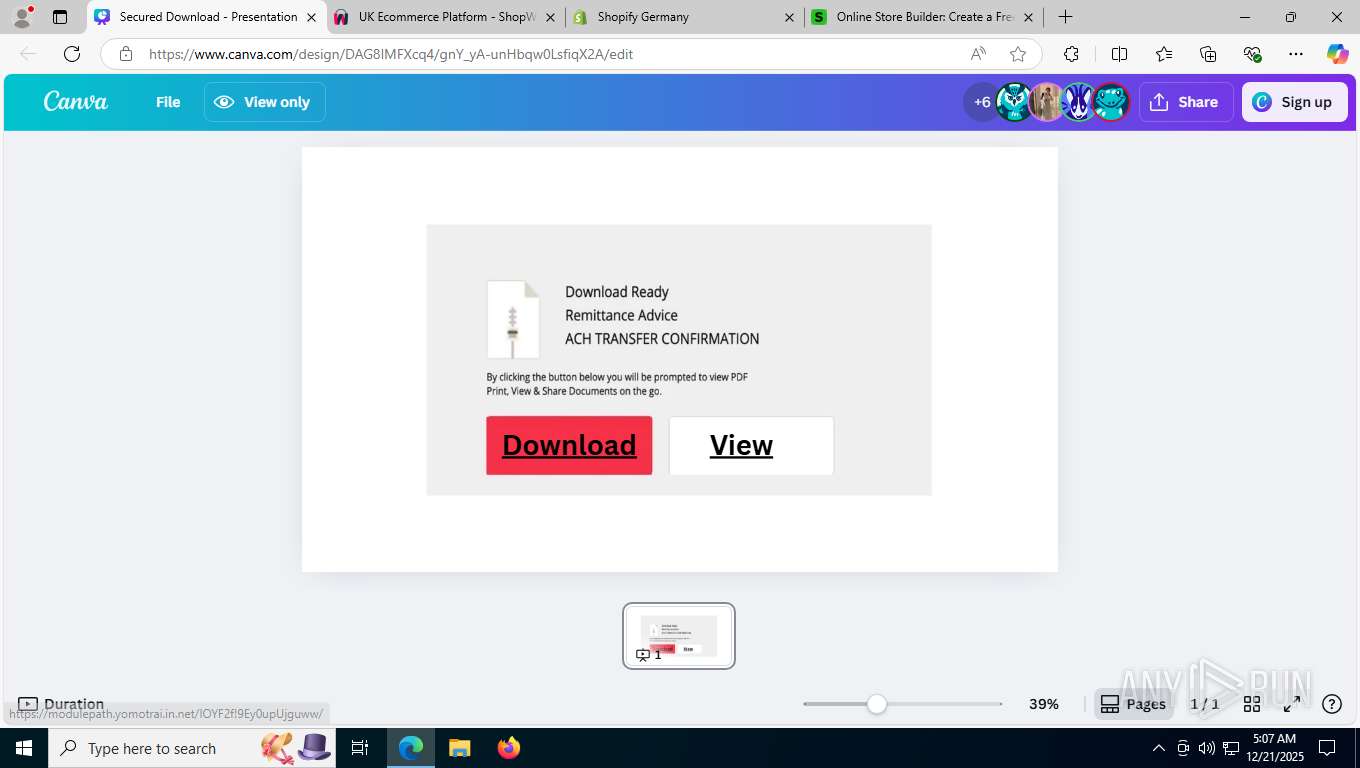Open the File menu

168,102
